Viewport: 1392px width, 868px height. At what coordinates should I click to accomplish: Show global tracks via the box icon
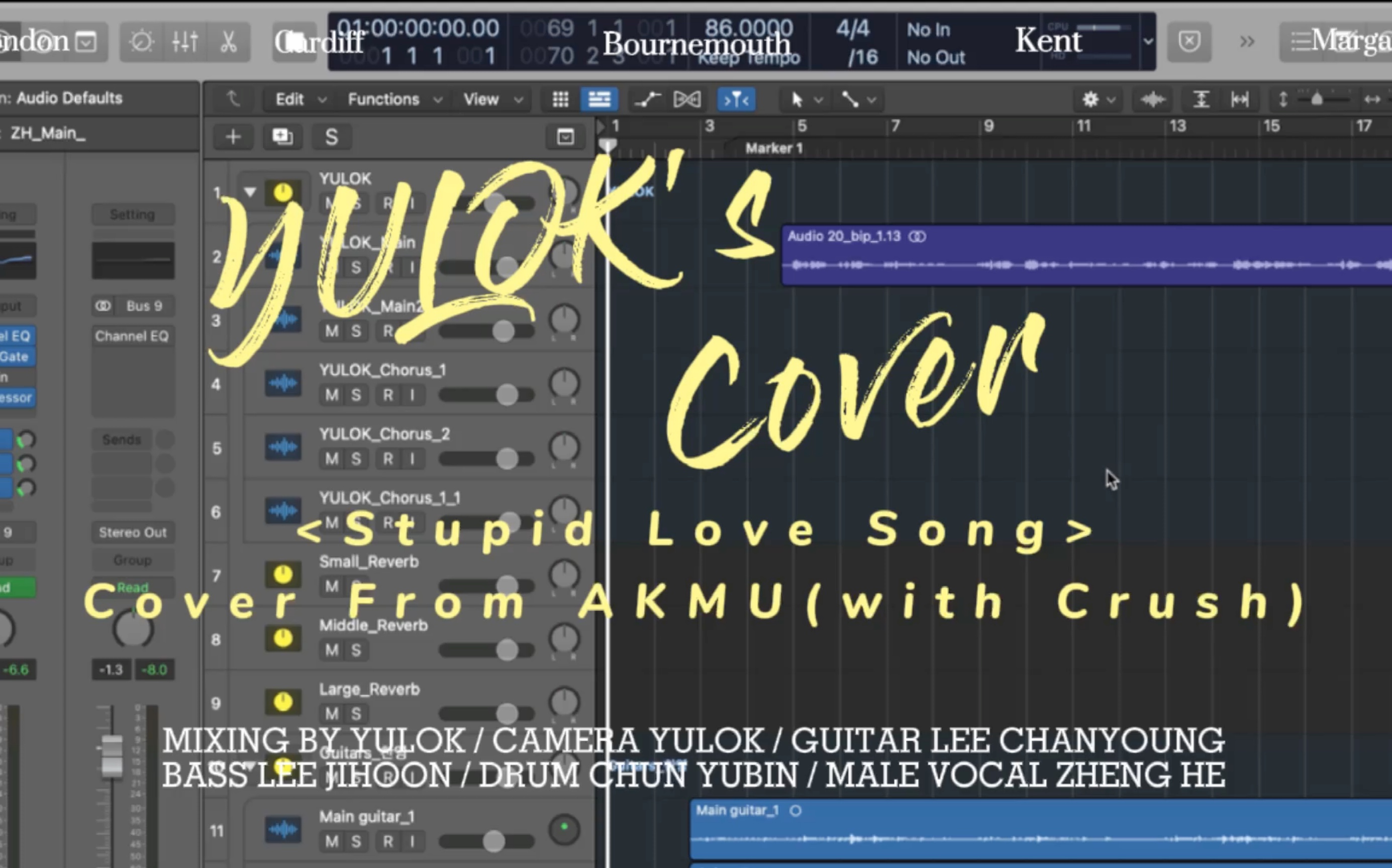(x=565, y=137)
